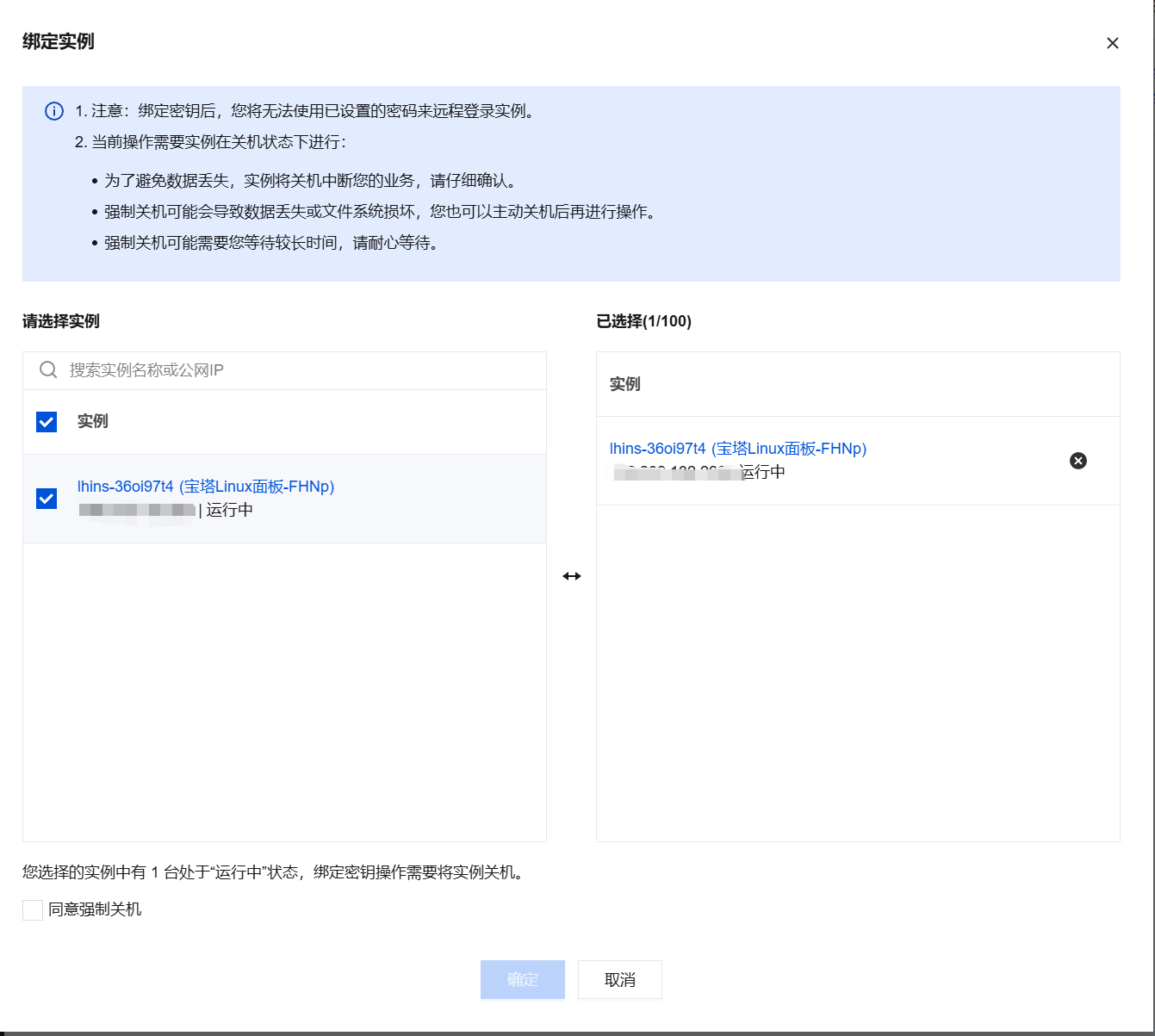The width and height of the screenshot is (1155, 1036).
Task: Open lhins-36oi97t4 link in selected list
Action: pyautogui.click(x=737, y=449)
